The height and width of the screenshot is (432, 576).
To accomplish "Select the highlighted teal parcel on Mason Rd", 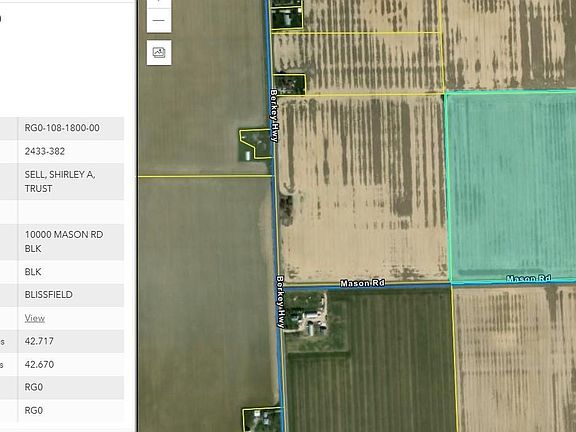I will click(512, 187).
